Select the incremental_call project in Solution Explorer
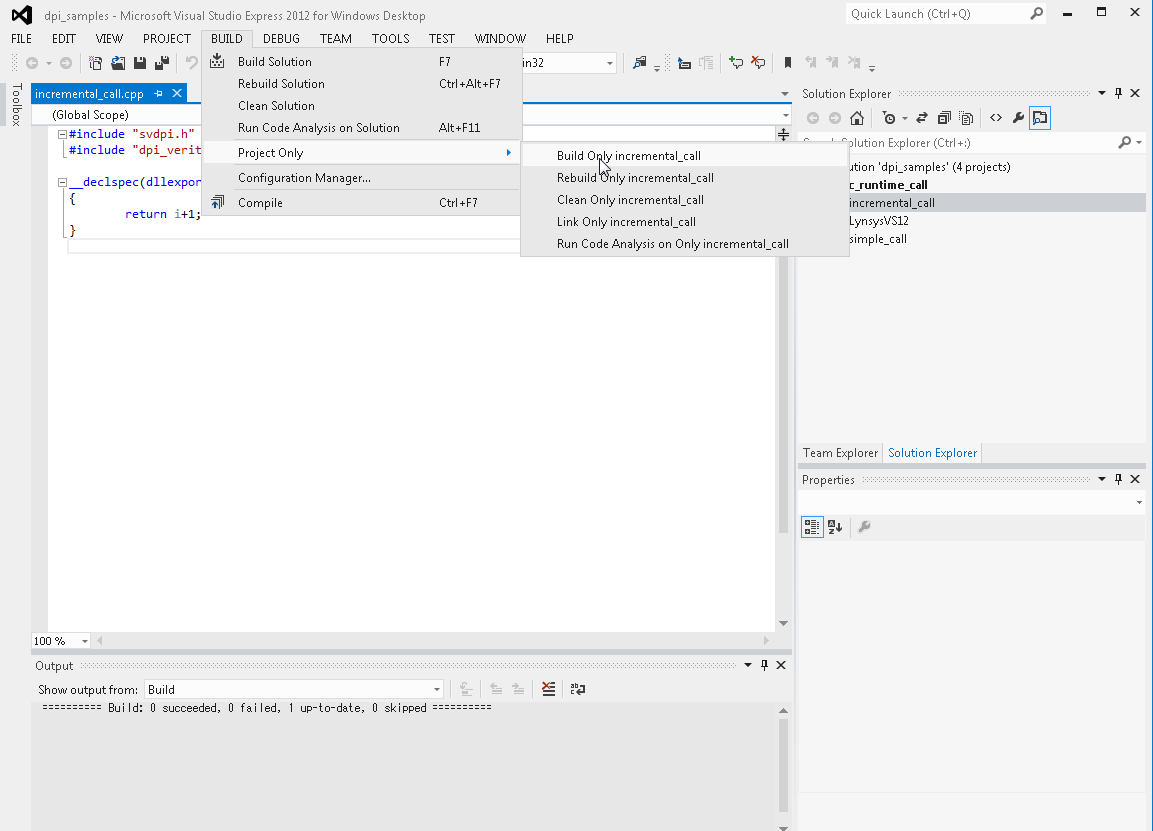 [x=891, y=203]
